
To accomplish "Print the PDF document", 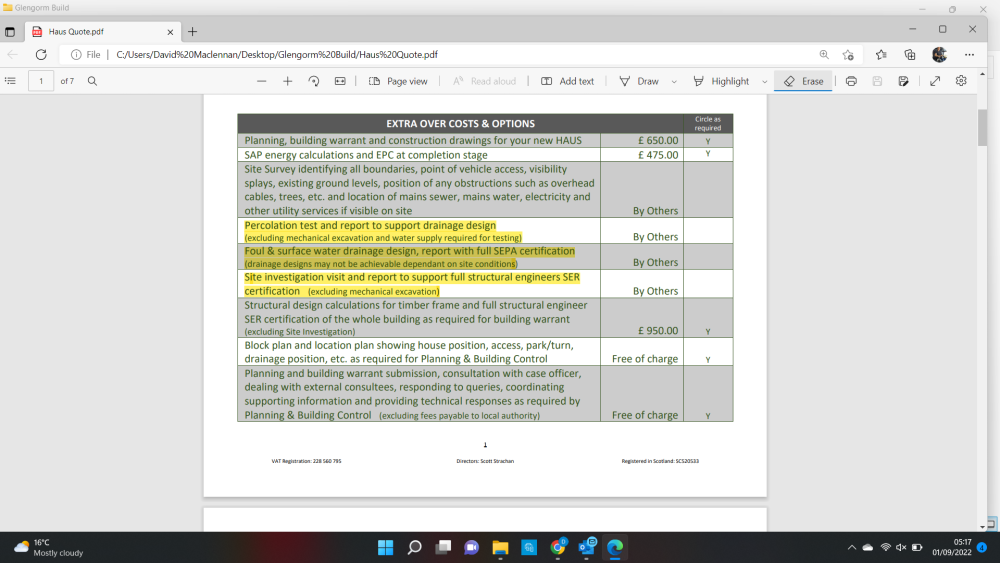I will (851, 81).
